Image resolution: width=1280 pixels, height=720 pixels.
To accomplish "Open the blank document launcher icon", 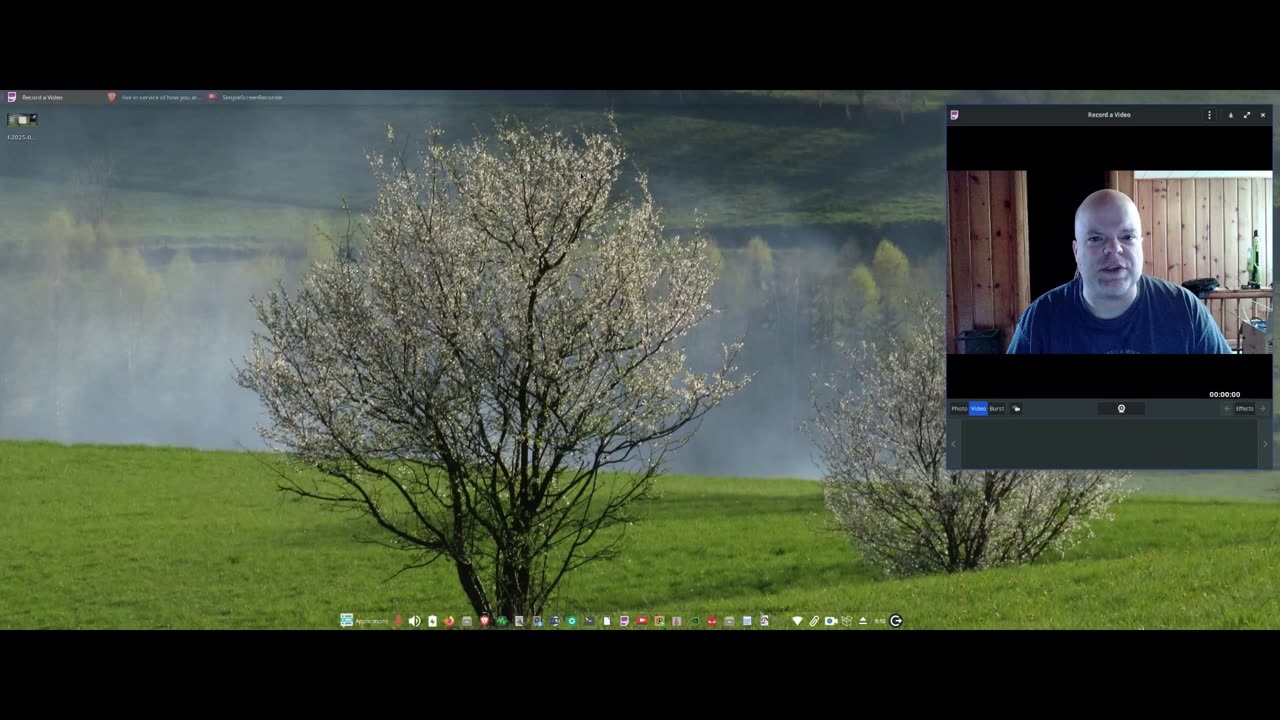I will [x=606, y=621].
